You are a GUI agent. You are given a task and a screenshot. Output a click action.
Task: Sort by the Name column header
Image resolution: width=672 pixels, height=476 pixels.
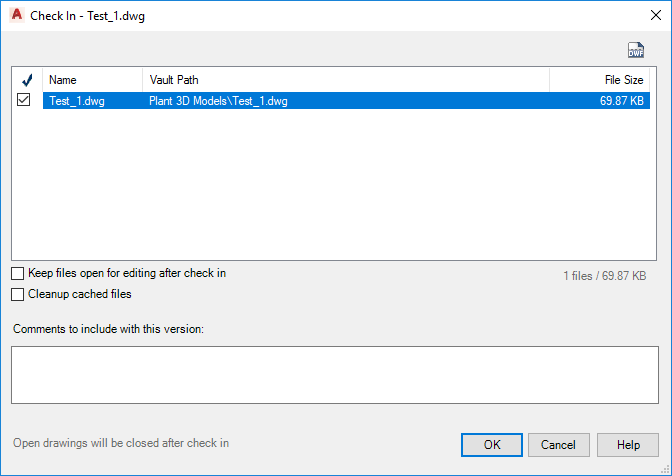(92, 80)
